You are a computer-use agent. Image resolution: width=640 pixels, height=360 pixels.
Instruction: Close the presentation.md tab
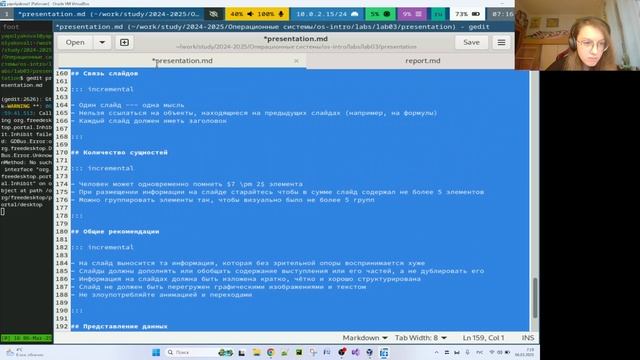pos(296,61)
